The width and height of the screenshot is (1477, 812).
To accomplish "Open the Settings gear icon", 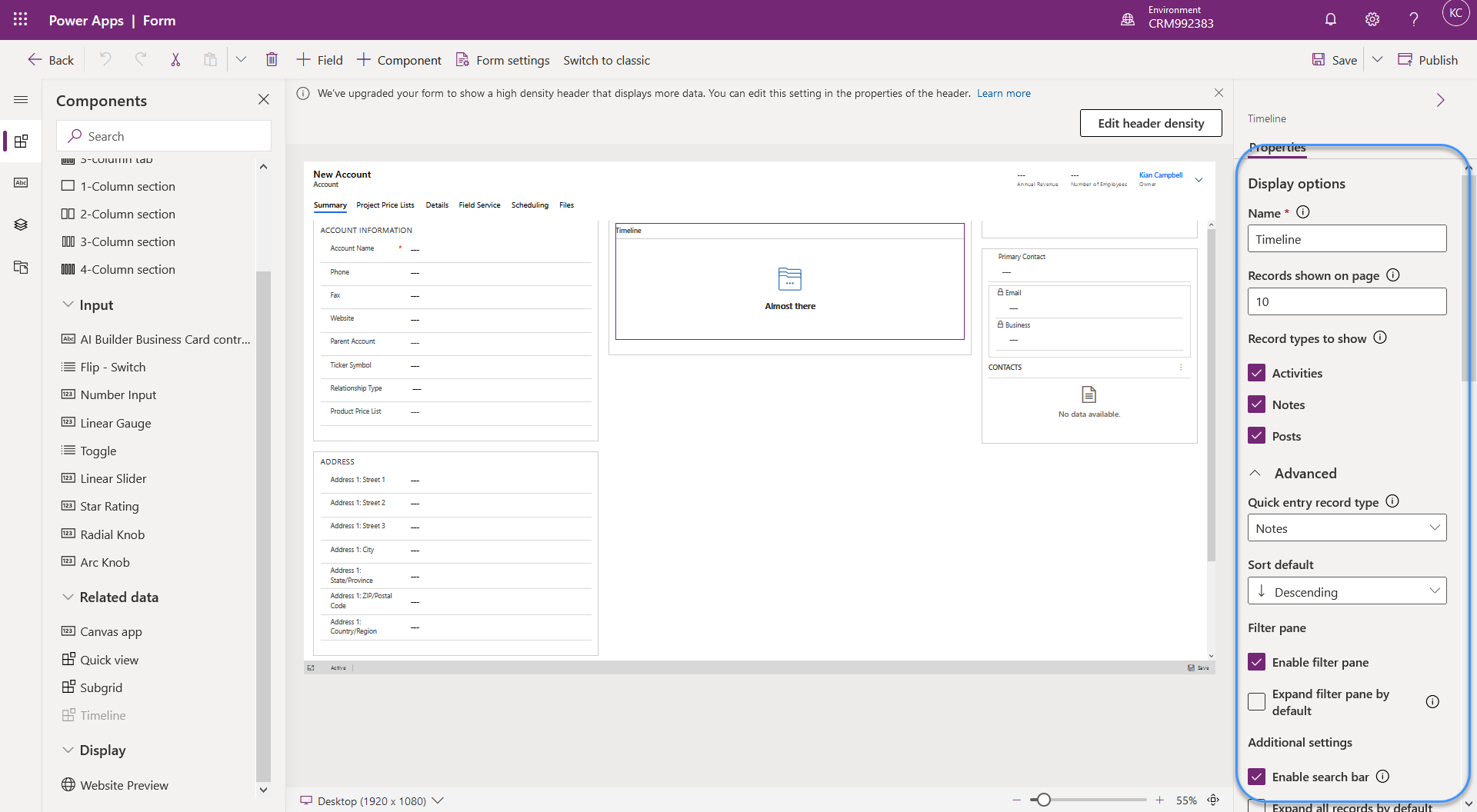I will coord(1372,20).
